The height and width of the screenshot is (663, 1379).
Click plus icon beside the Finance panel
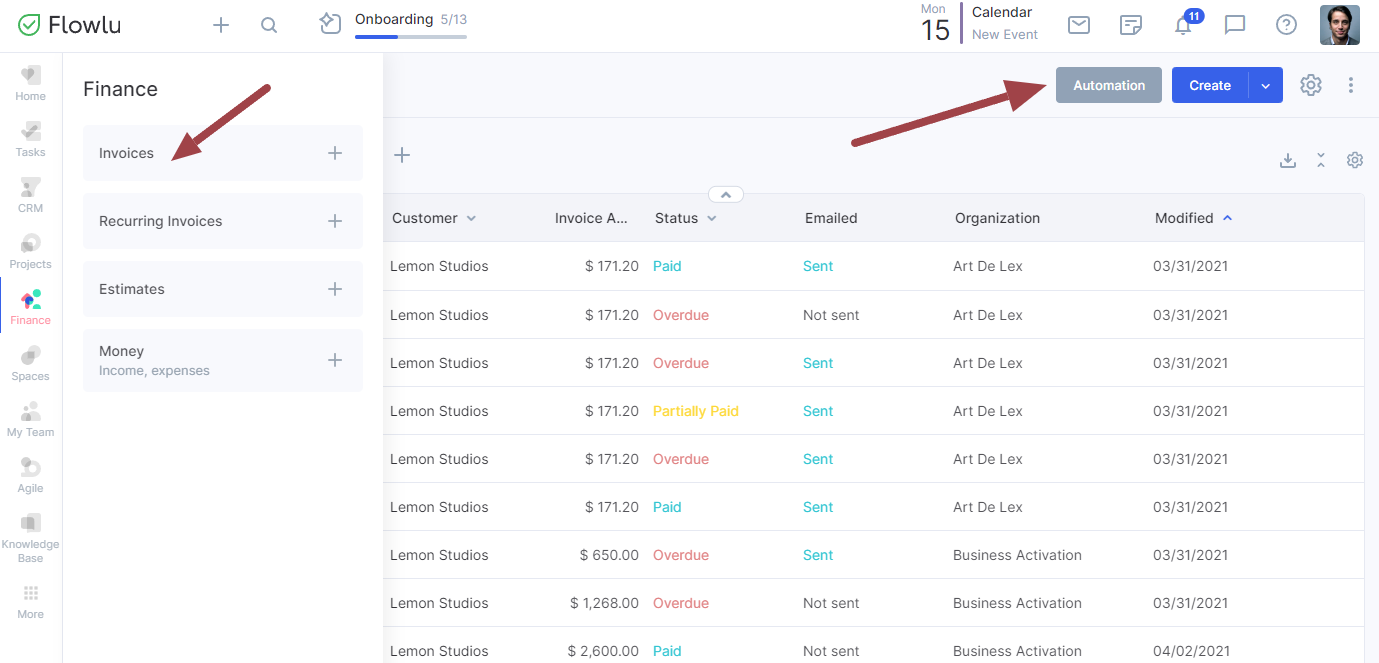coord(402,155)
